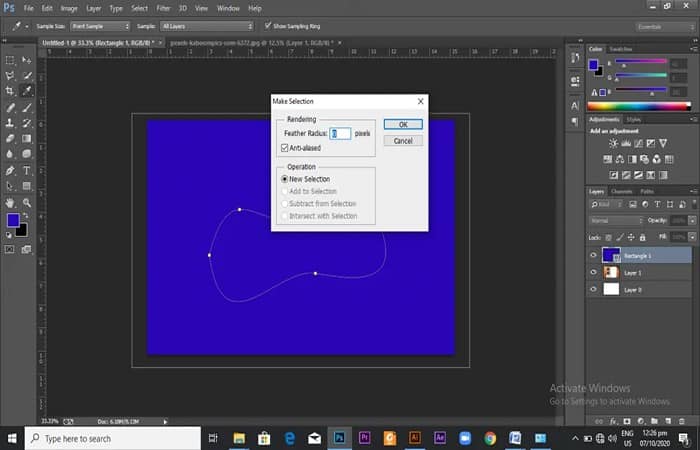Image resolution: width=700 pixels, height=450 pixels.
Task: Select the Gradient tool
Action: point(27,138)
